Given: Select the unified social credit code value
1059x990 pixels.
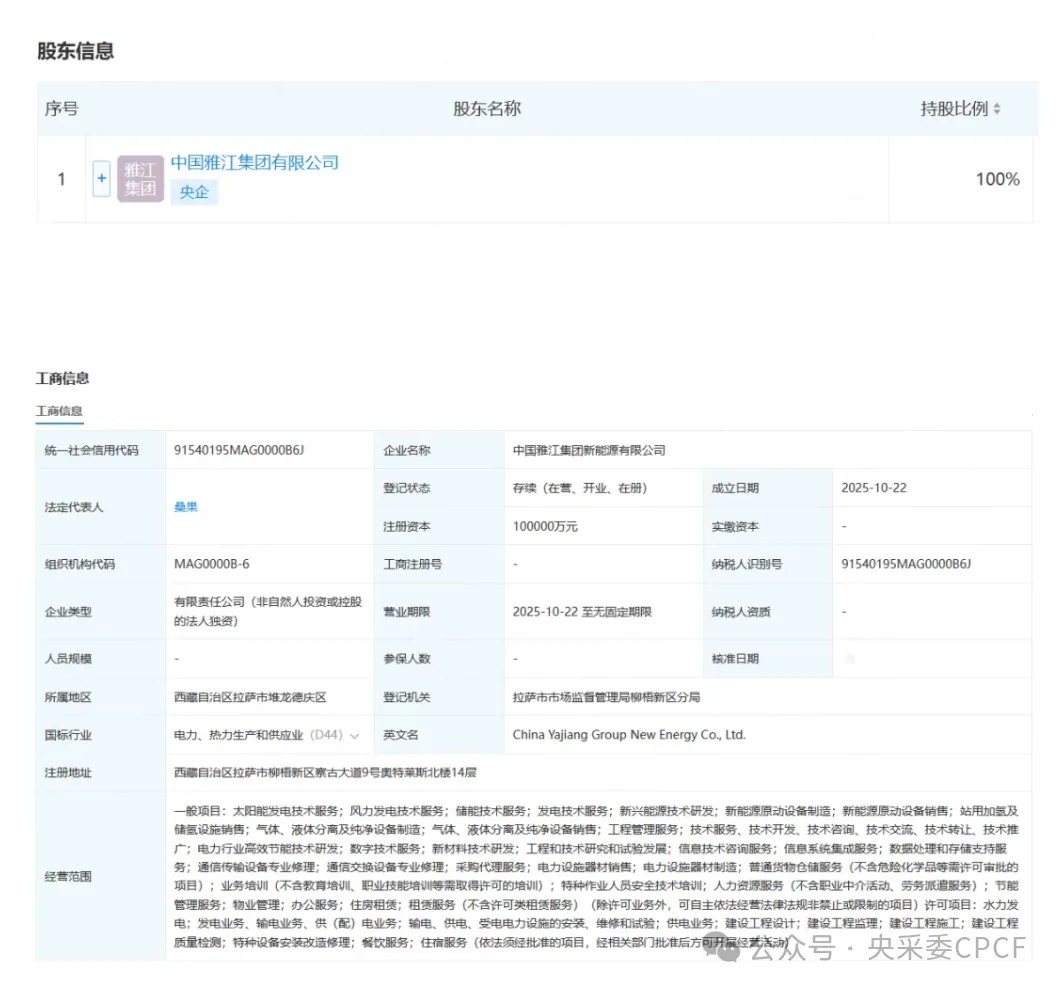Looking at the screenshot, I should point(238,450).
